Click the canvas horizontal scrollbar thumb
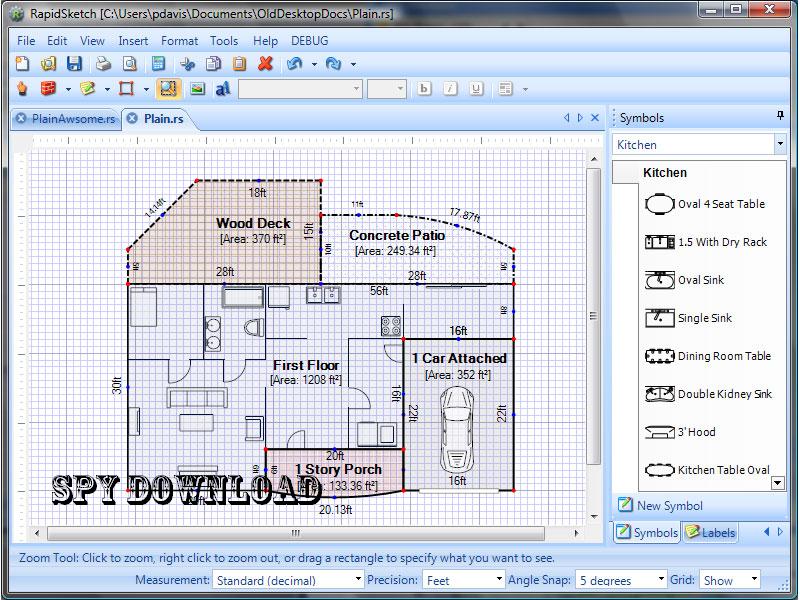The image size is (800, 600). 295,533
